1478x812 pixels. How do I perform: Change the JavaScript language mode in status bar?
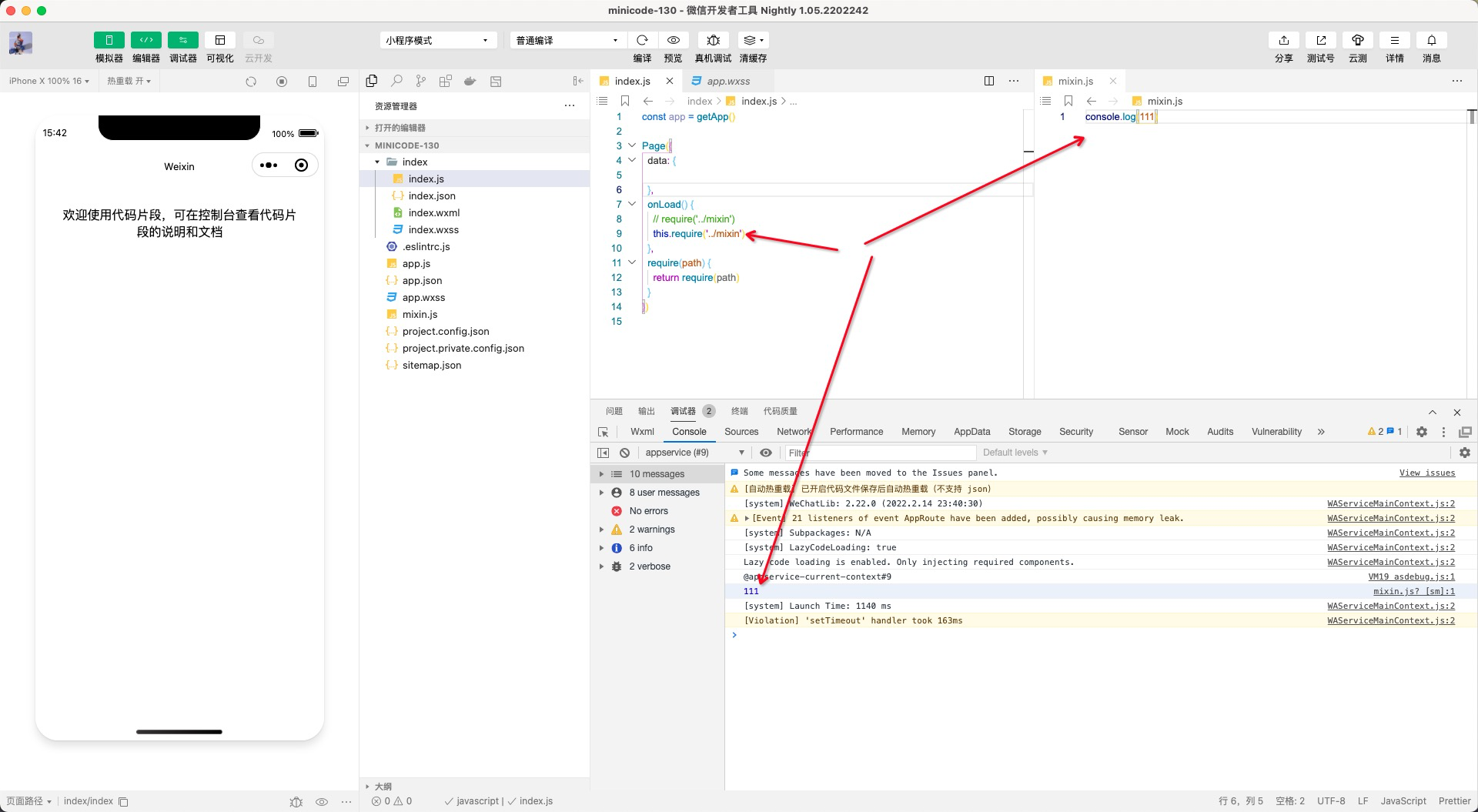(1403, 801)
